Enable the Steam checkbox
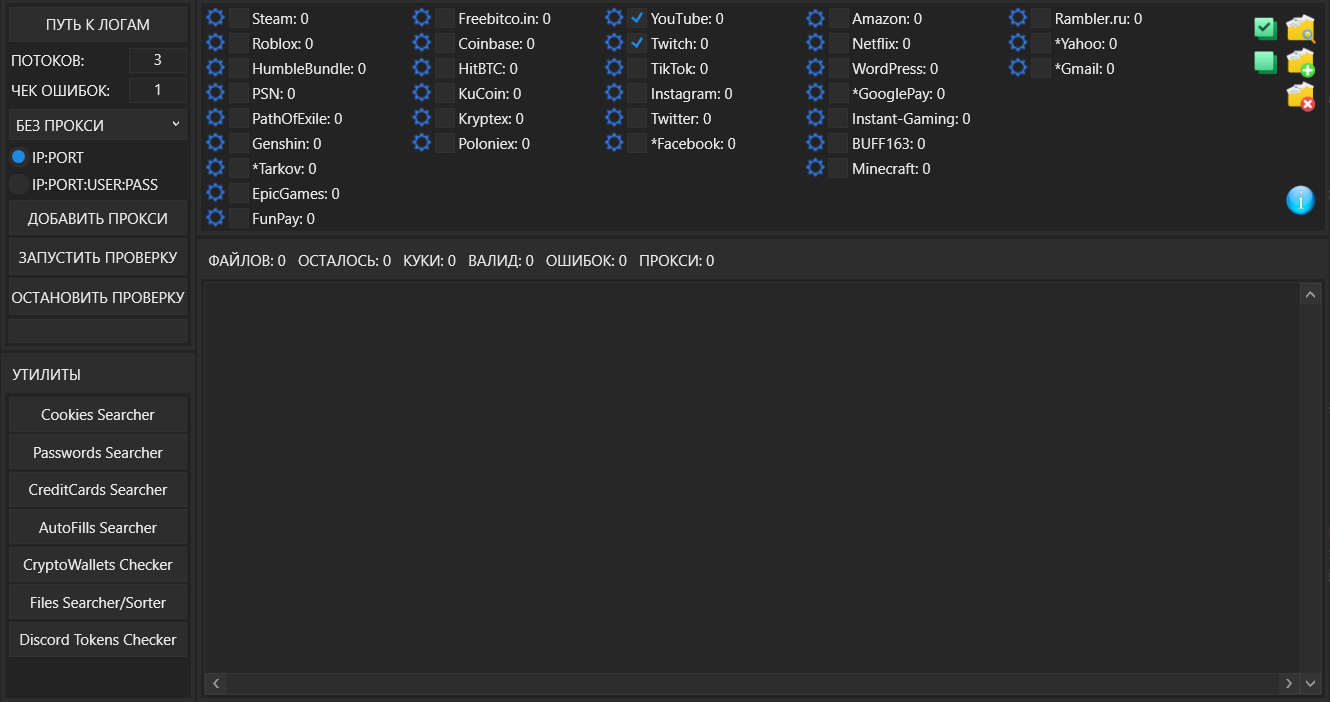 pos(238,18)
